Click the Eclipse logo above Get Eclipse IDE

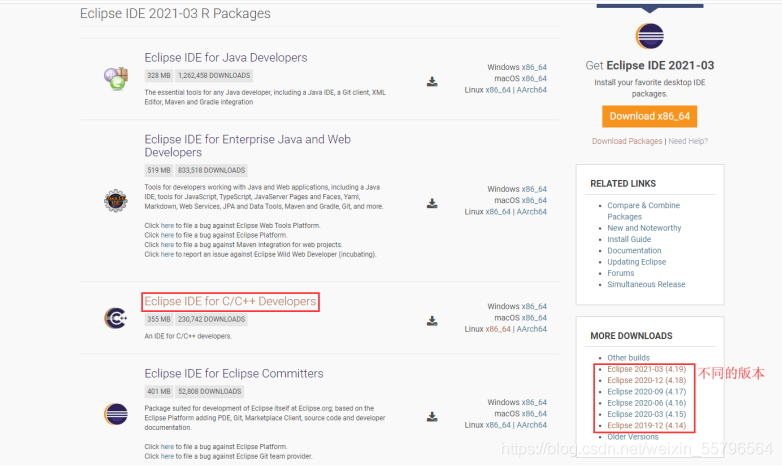tap(649, 36)
